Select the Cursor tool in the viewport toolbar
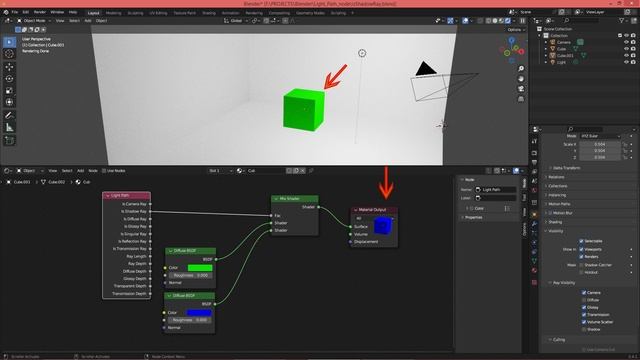The height and width of the screenshot is (360, 640). pyautogui.click(x=9, y=53)
